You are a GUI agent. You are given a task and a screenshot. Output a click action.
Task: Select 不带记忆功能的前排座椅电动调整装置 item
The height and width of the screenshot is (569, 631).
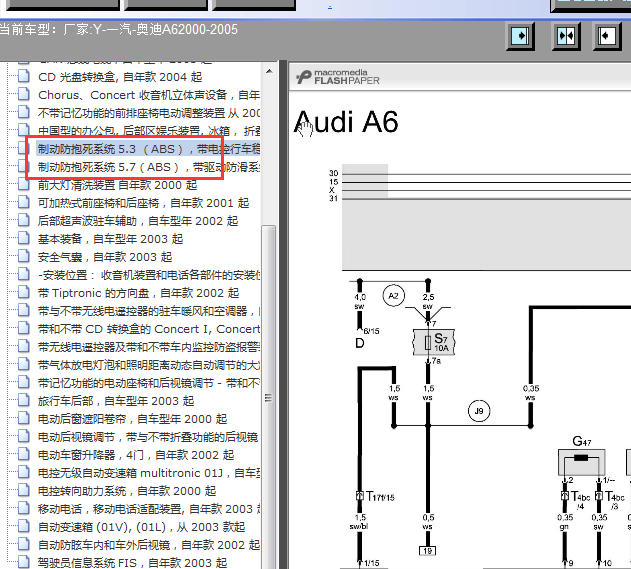coord(148,113)
